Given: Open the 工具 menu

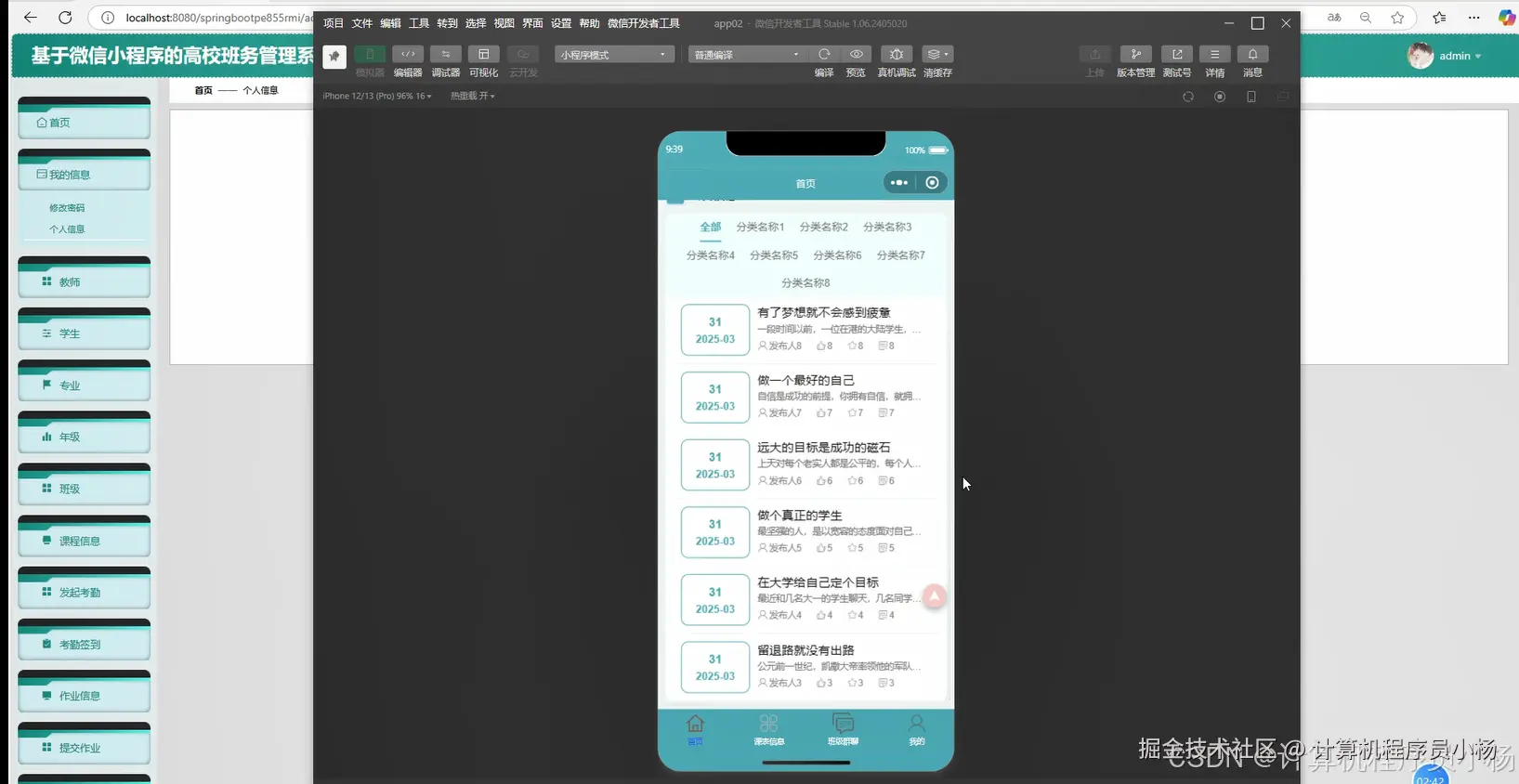Looking at the screenshot, I should point(419,23).
